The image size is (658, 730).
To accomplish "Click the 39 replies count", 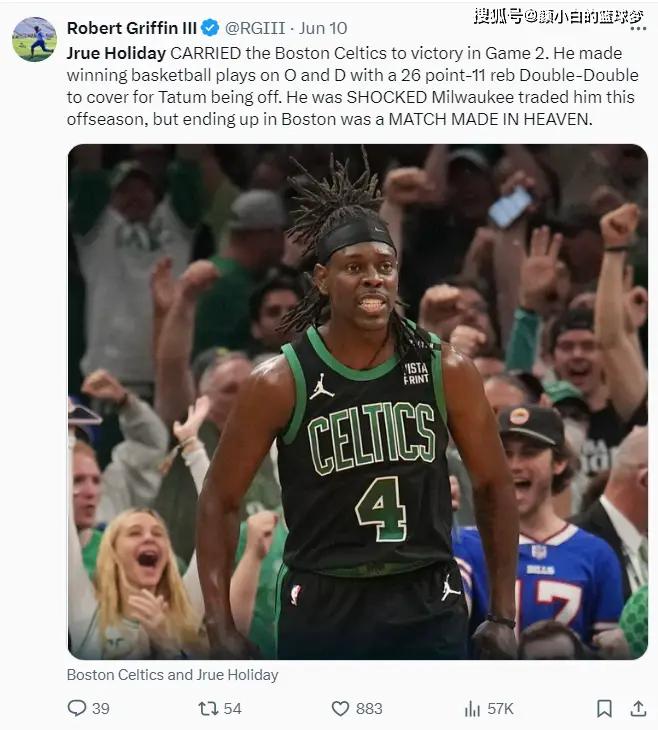I will (x=101, y=709).
